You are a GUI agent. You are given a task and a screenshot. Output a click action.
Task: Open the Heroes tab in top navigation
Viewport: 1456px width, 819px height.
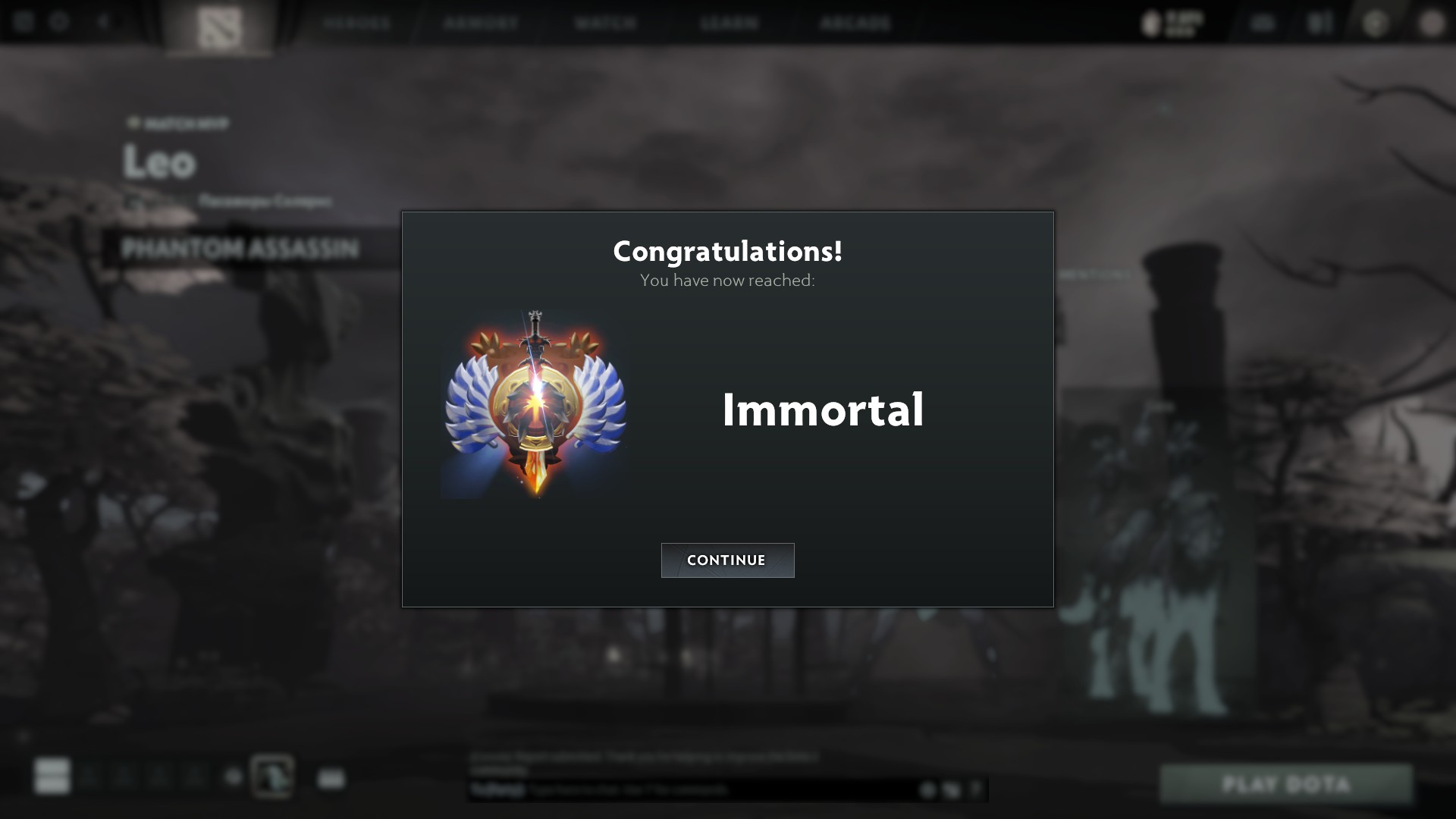356,23
